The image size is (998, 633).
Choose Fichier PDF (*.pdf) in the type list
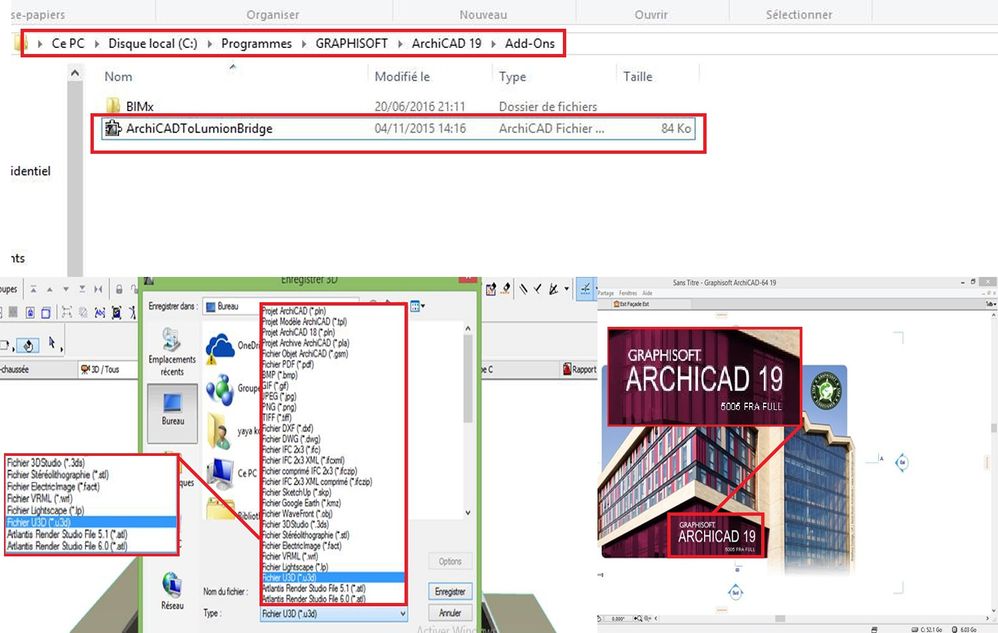click(288, 365)
